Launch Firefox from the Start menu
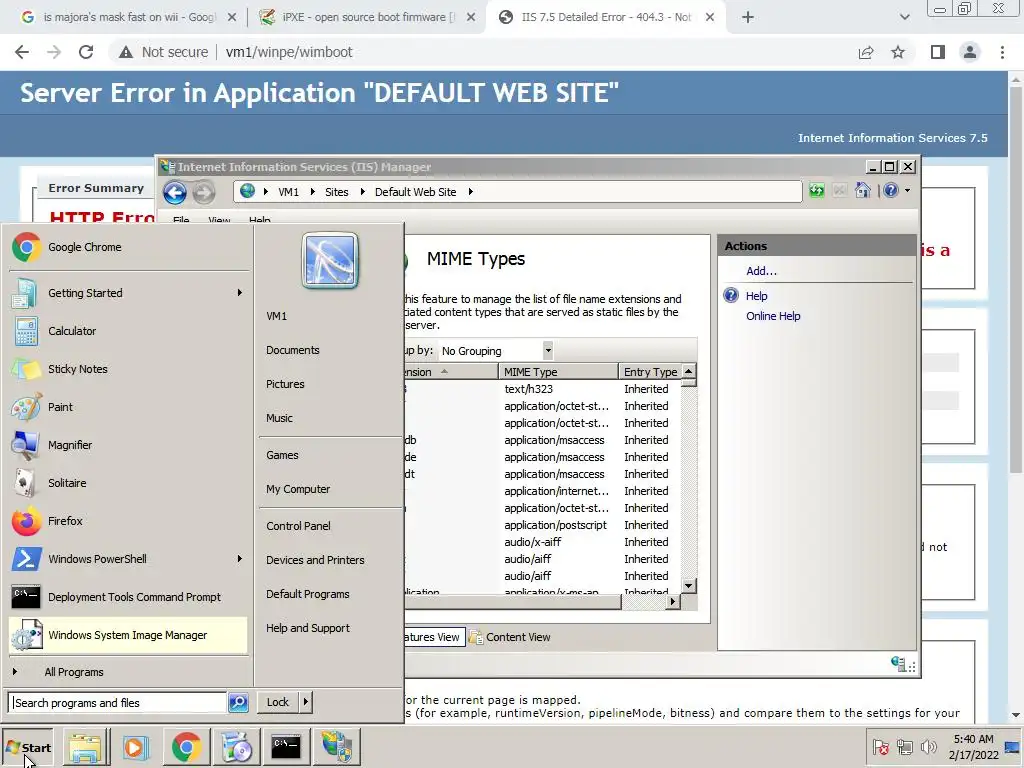Viewport: 1024px width, 768px height. click(129, 521)
